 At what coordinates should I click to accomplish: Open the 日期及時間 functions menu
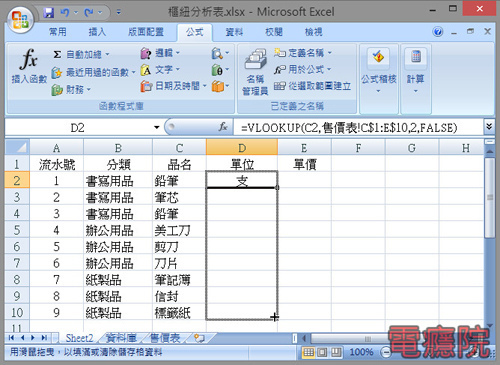coord(173,86)
